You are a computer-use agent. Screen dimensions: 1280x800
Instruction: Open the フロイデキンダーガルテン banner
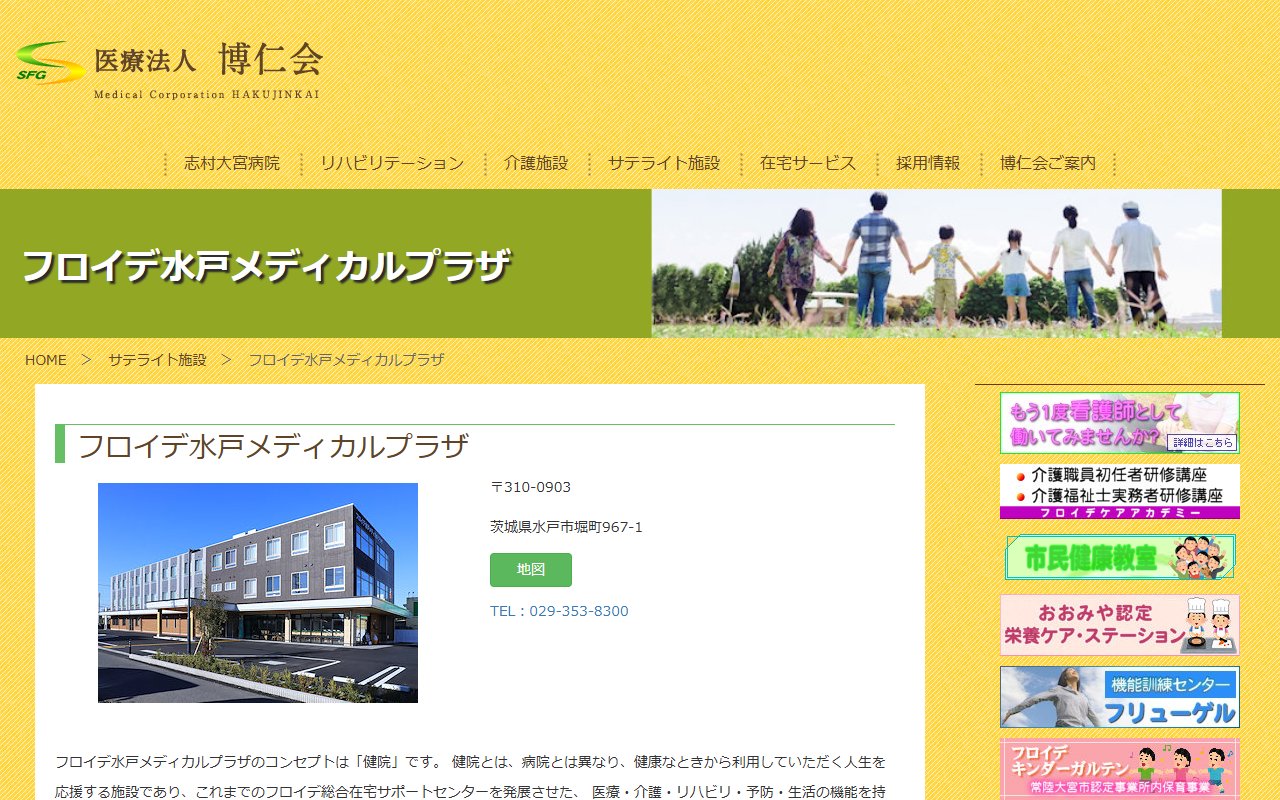tap(1120, 768)
